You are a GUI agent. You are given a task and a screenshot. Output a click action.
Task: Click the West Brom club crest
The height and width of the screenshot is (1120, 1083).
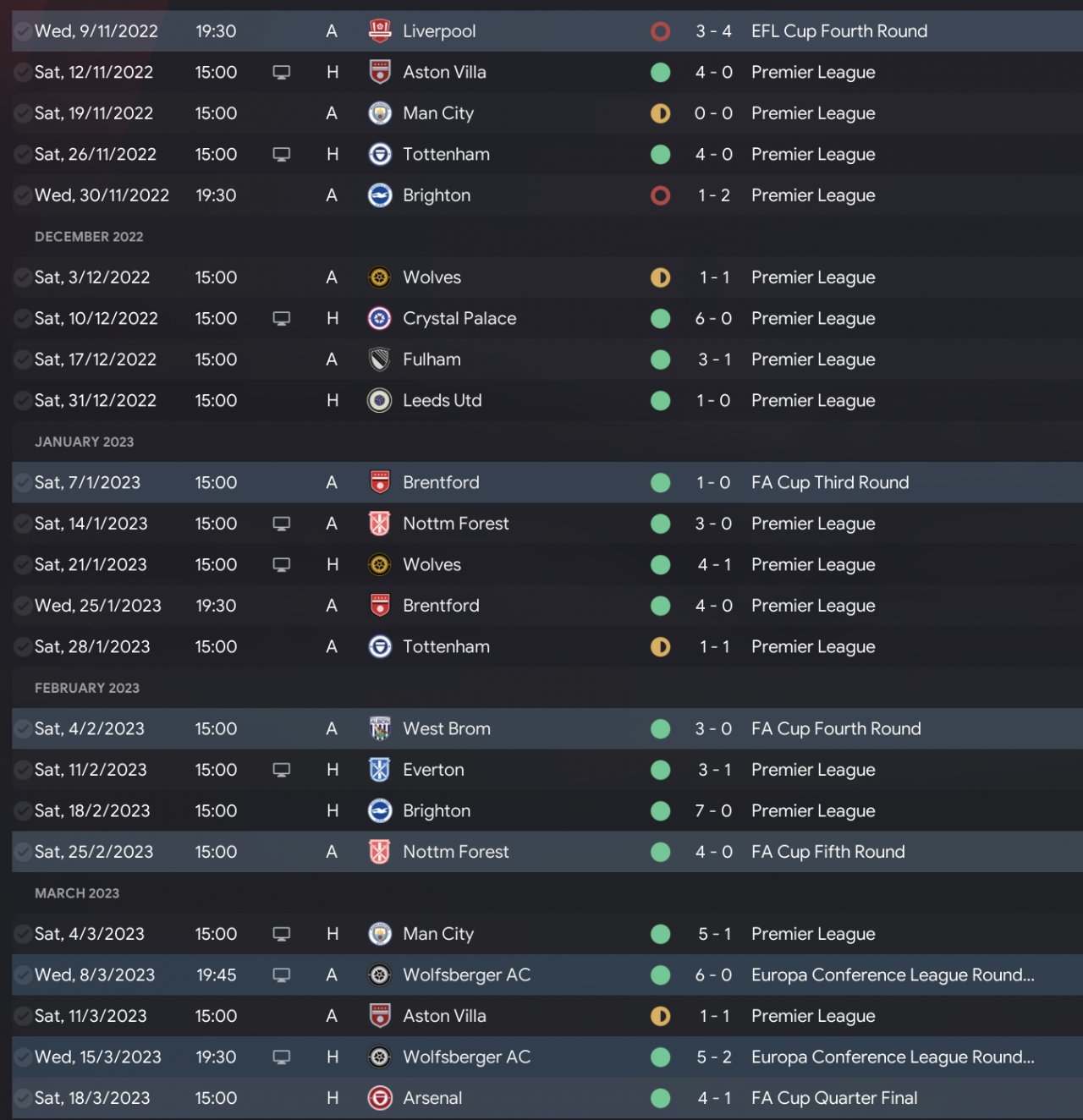click(380, 729)
